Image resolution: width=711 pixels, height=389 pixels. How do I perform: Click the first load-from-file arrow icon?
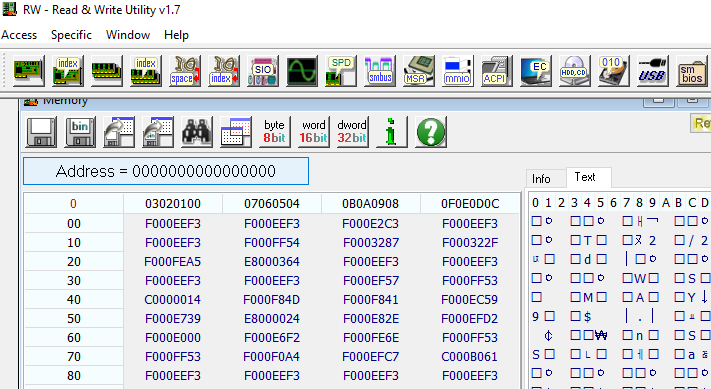(x=119, y=132)
